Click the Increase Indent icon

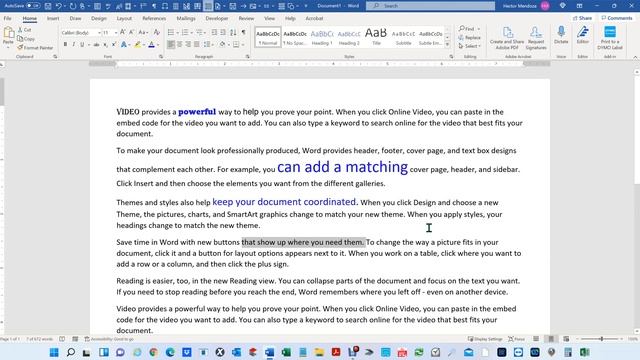tap(223, 32)
